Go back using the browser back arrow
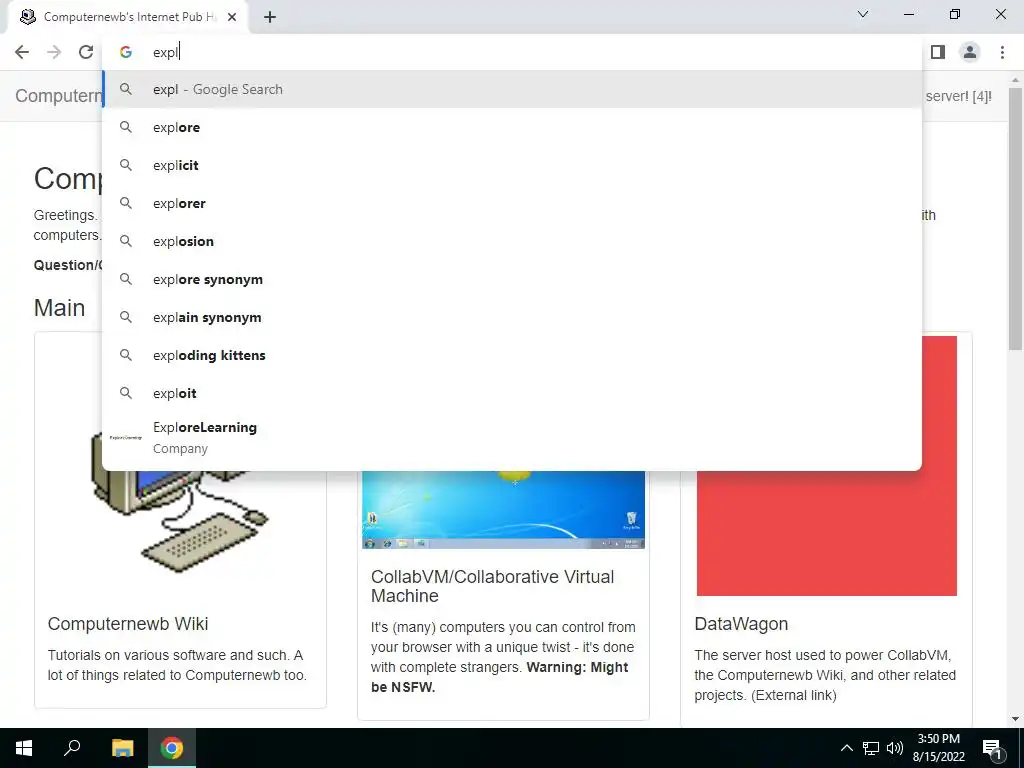The image size is (1024, 768). [22, 52]
